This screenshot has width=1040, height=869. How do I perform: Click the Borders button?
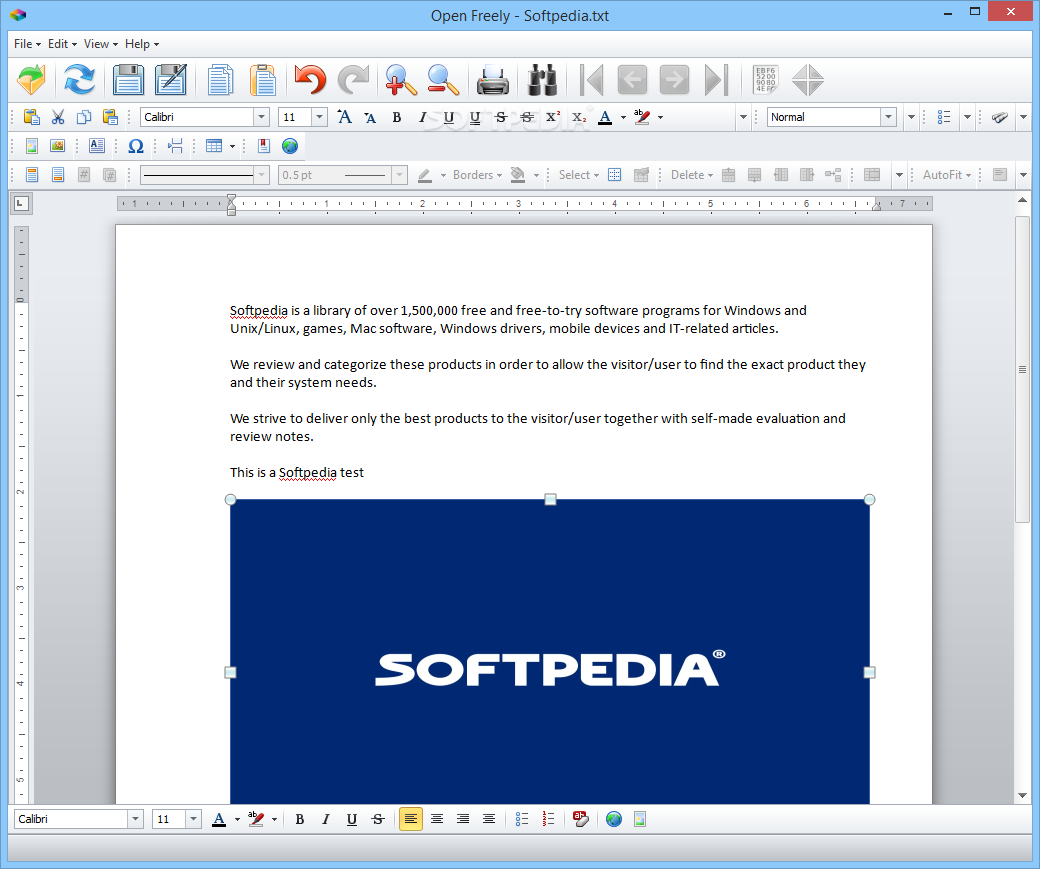pyautogui.click(x=477, y=175)
